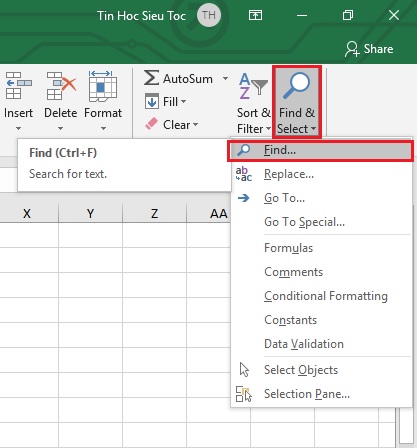Click the Replace ab-ac icon in menu
The width and height of the screenshot is (417, 448).
(x=244, y=174)
